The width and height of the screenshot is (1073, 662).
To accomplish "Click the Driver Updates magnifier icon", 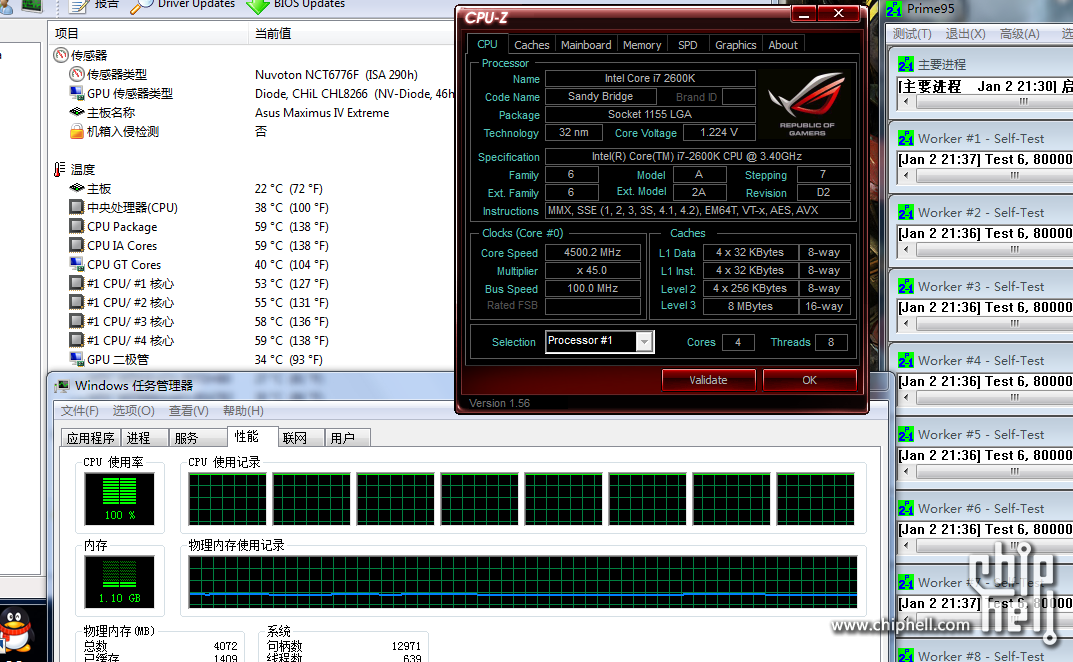I will [141, 5].
